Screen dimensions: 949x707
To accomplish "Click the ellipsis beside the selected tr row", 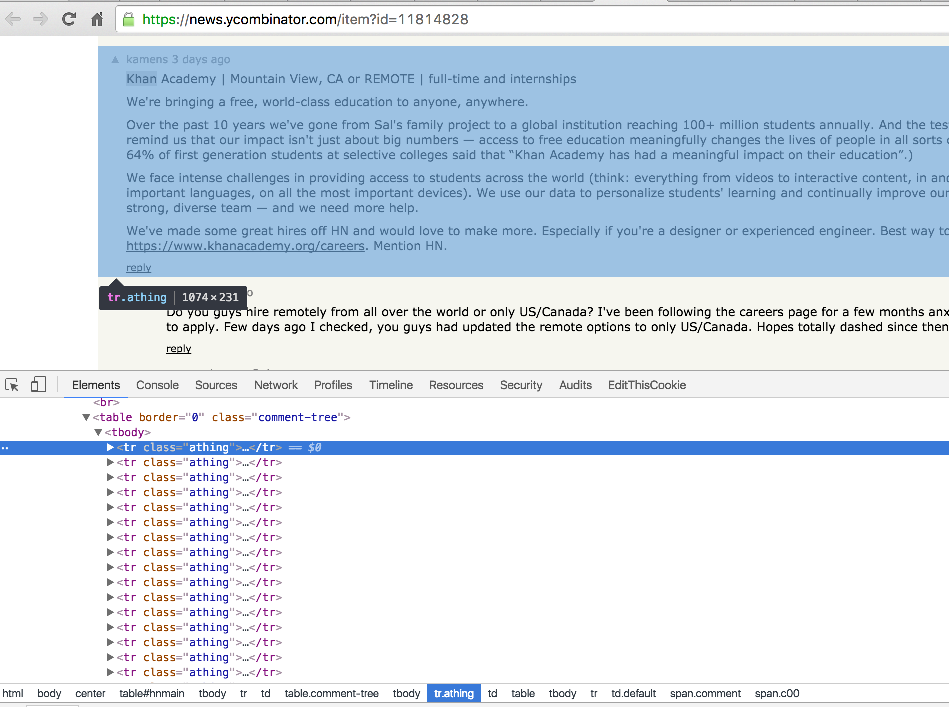I will coord(5,448).
